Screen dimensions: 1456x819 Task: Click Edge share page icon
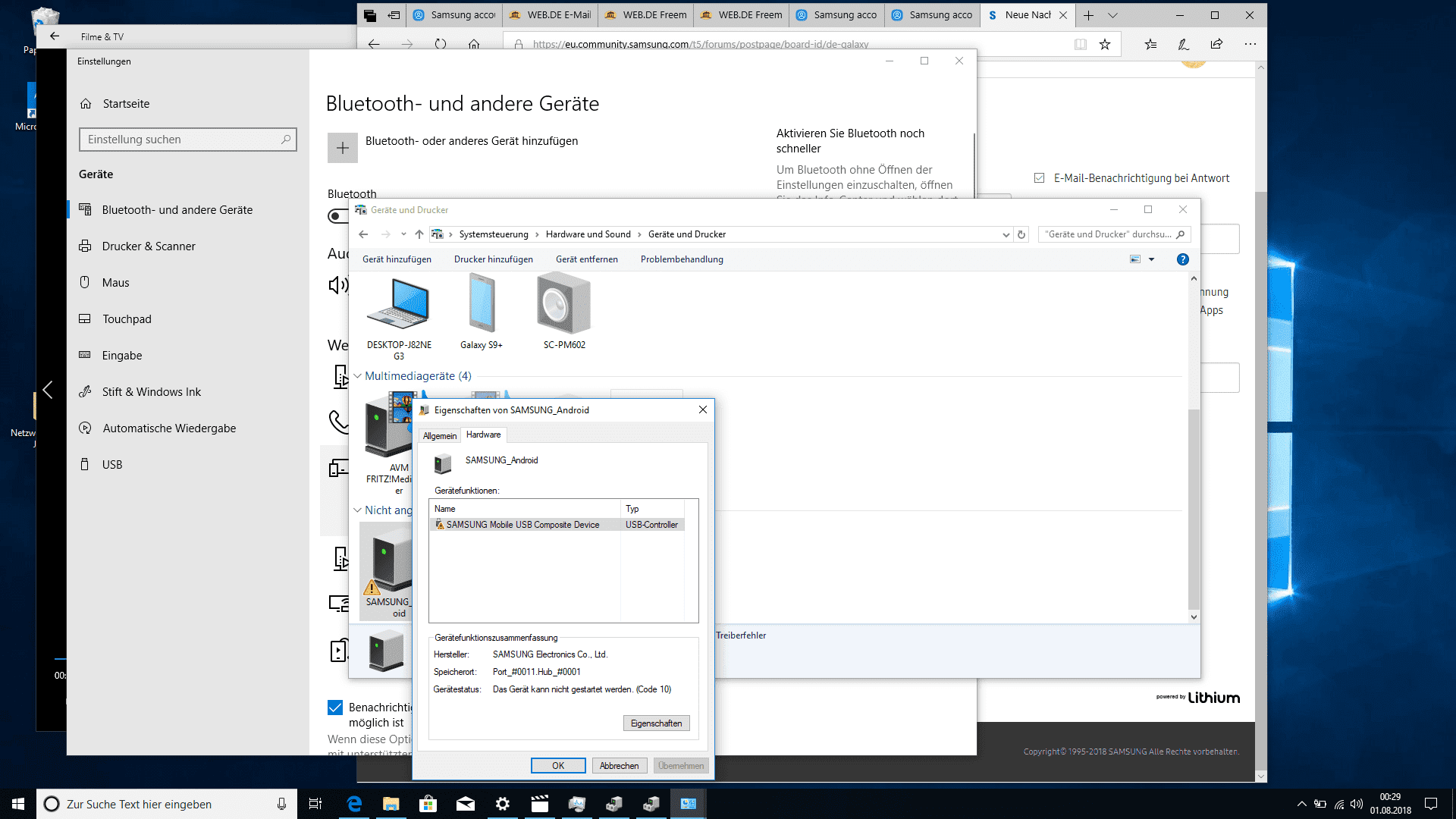pos(1216,44)
